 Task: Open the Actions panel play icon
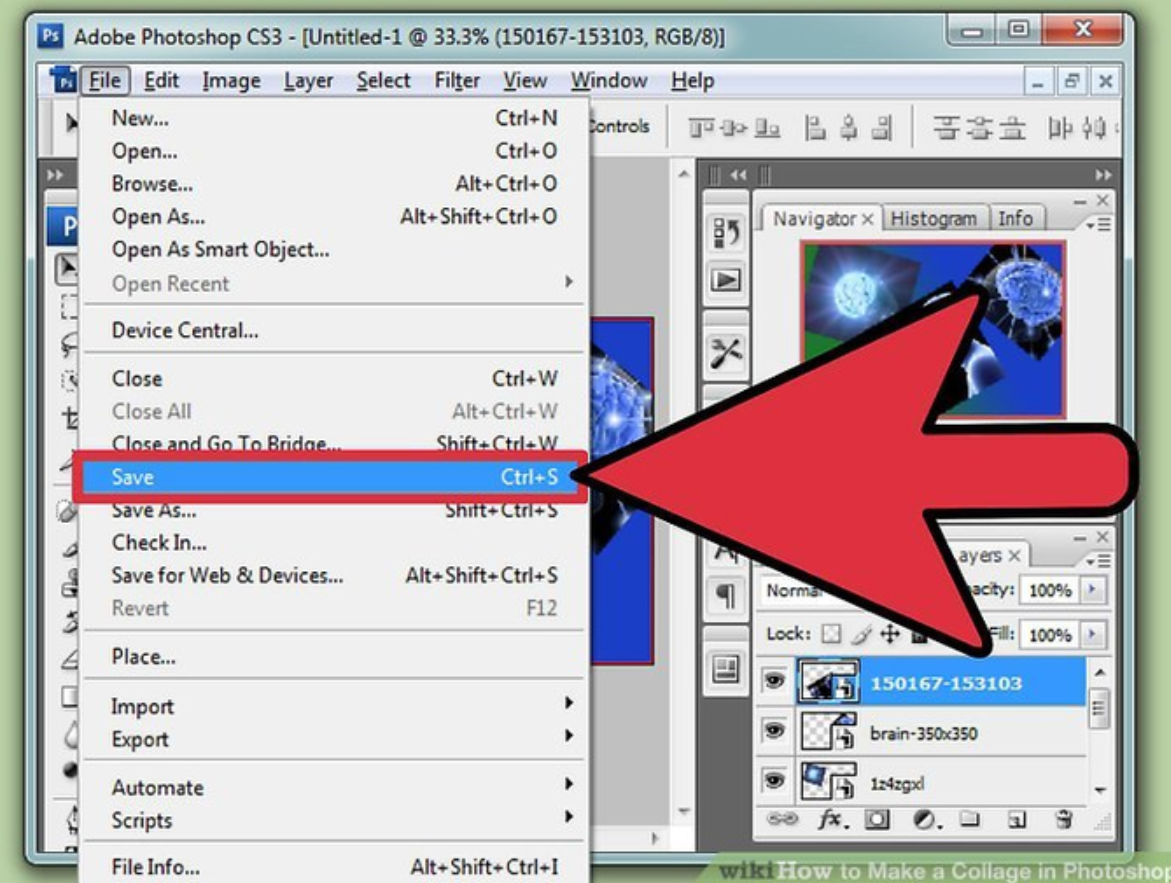(x=726, y=280)
